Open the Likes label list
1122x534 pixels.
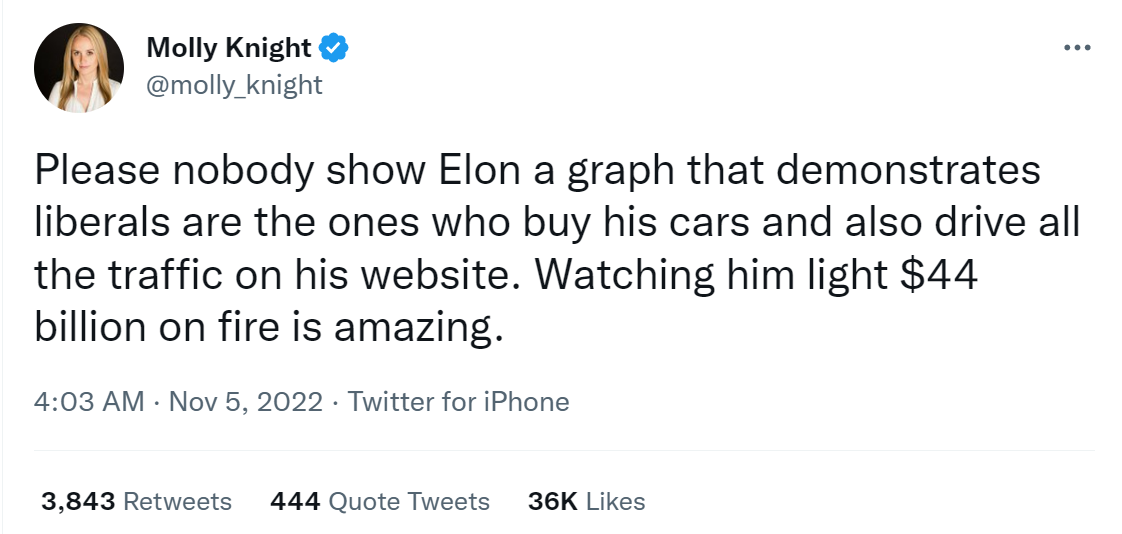point(615,501)
